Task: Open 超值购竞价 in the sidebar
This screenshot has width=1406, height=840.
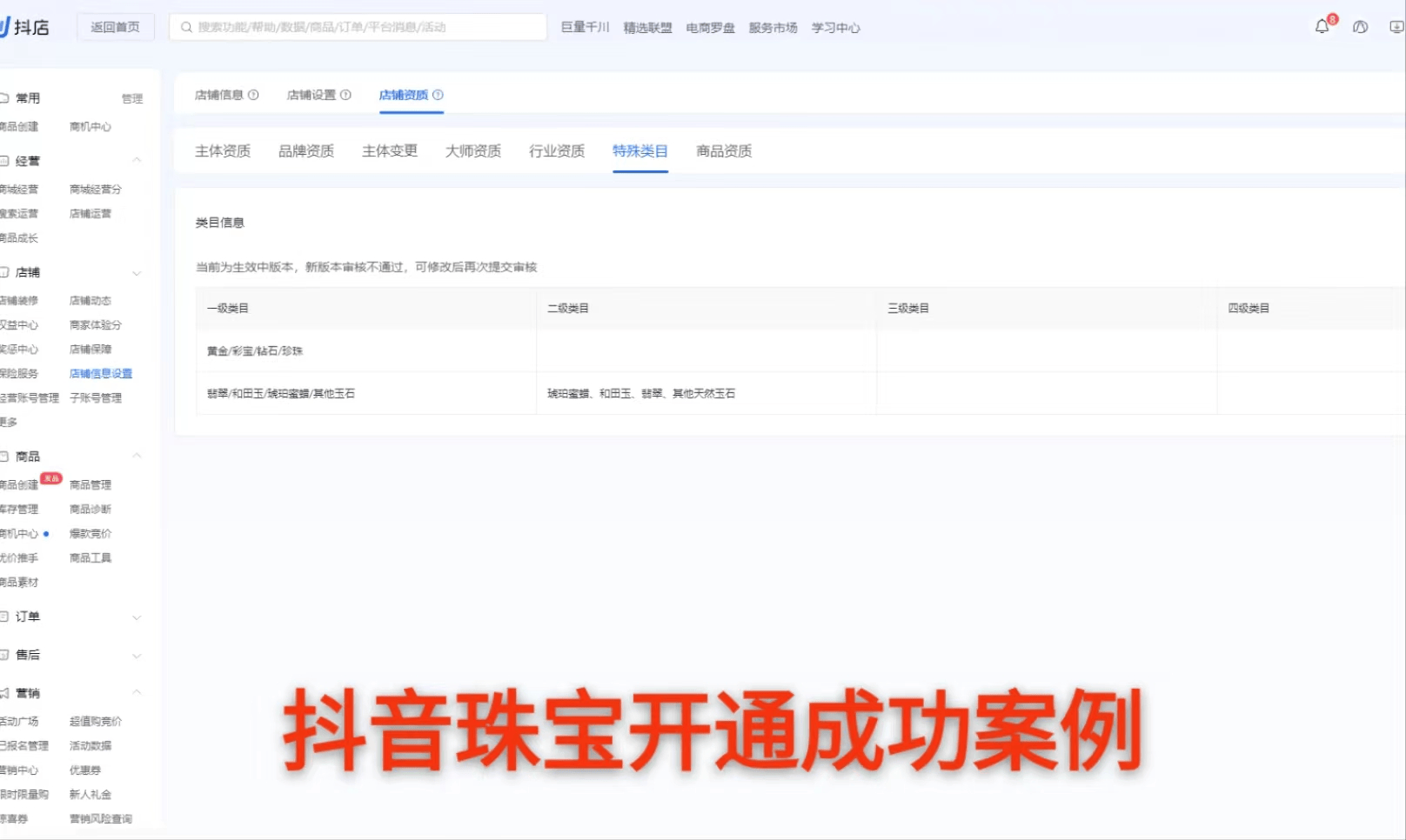Action: point(96,721)
